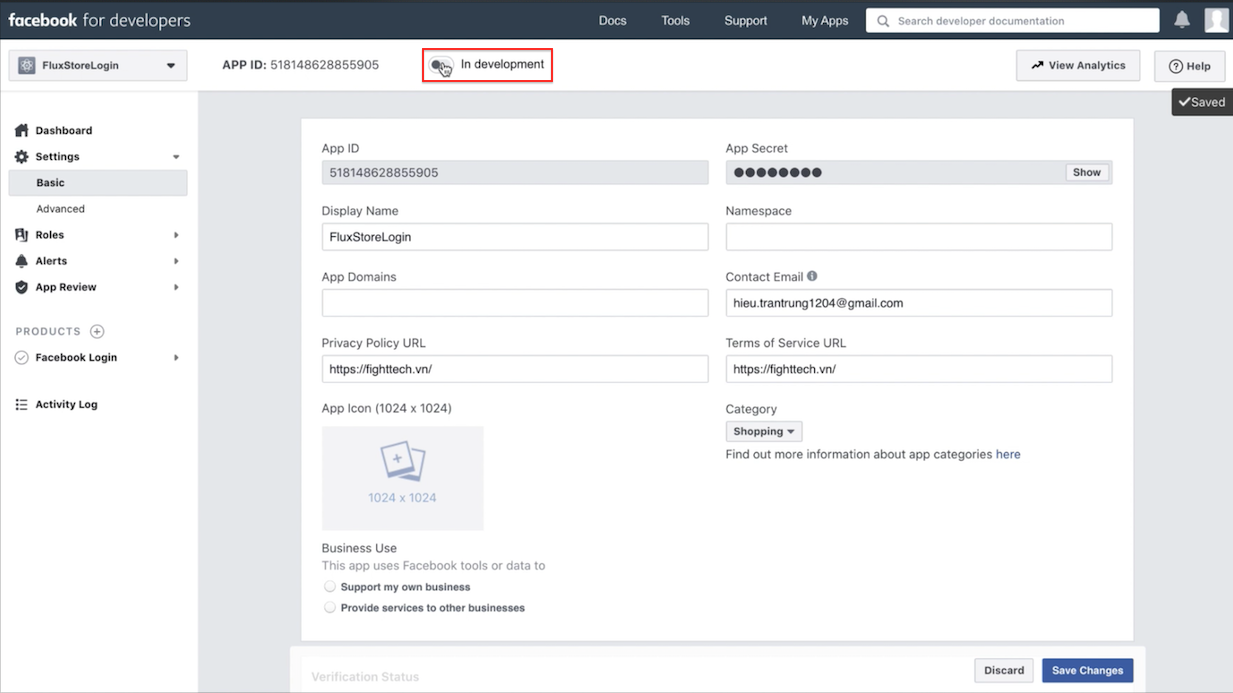Click the search developer documentation field

pos(1012,21)
